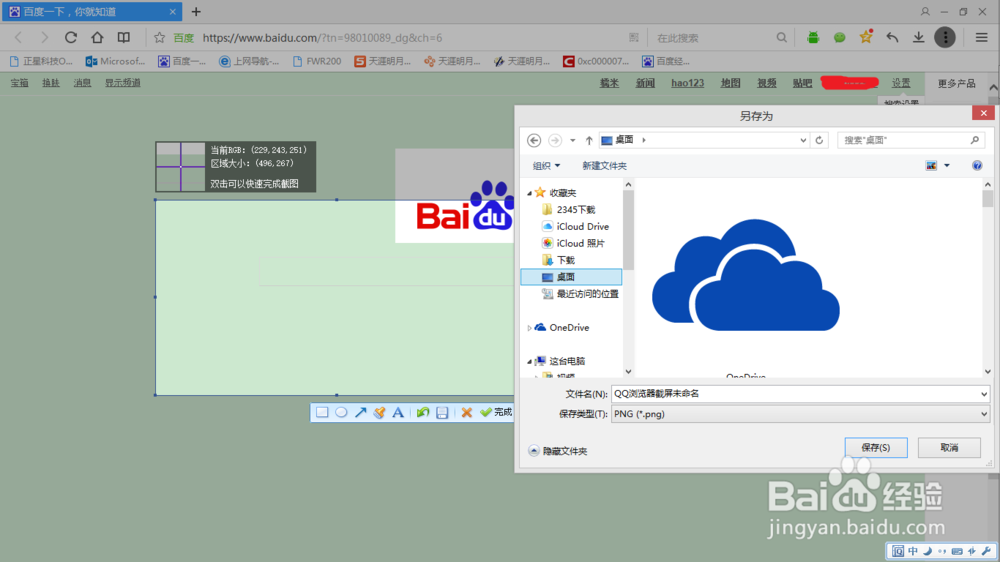
Task: Open browser hamburger main menu
Action: tap(982, 38)
